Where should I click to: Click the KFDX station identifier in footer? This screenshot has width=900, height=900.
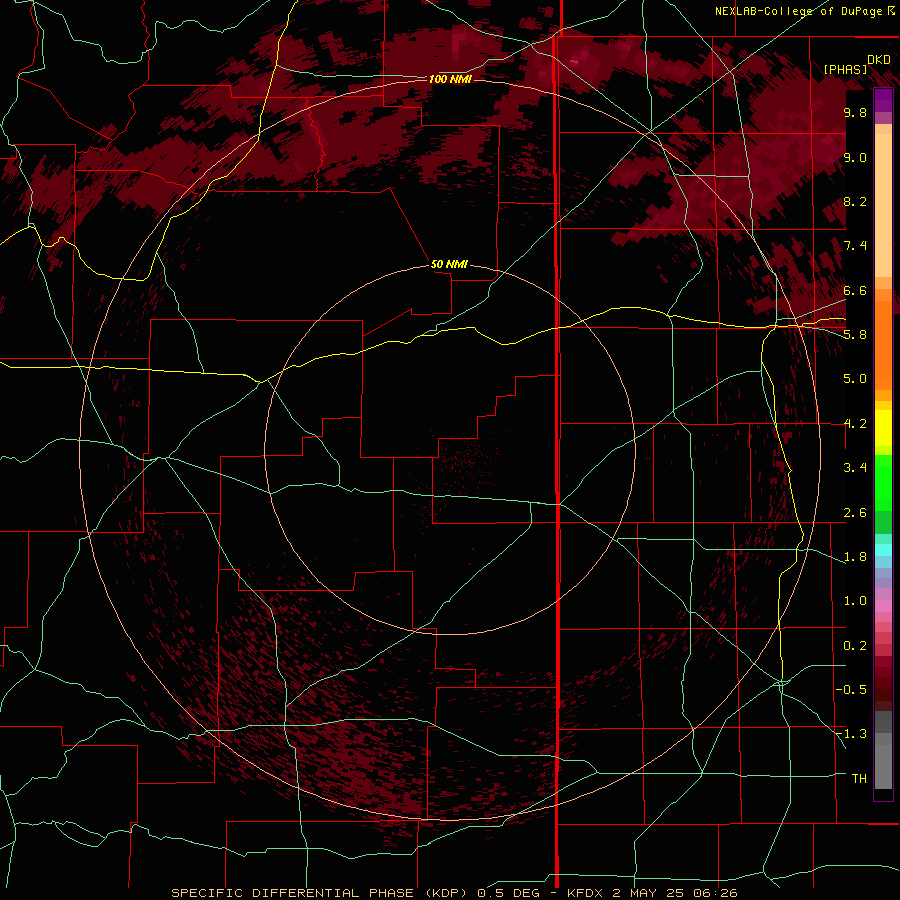pos(585,893)
